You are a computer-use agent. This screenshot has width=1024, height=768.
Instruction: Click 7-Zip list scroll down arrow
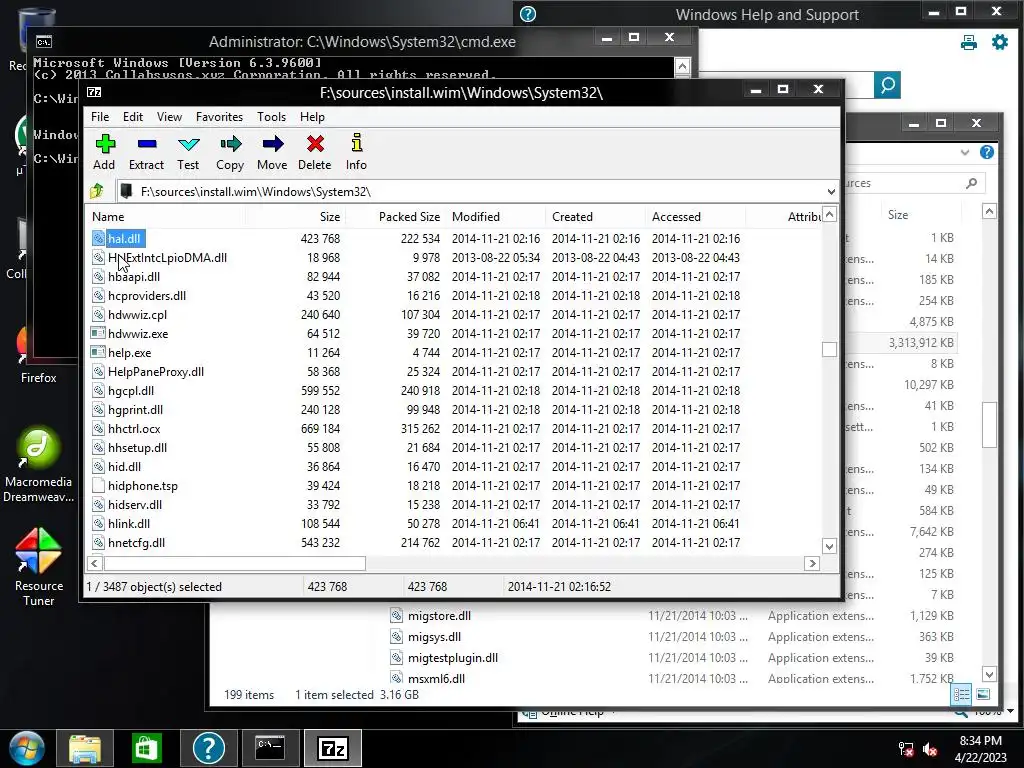(x=829, y=547)
